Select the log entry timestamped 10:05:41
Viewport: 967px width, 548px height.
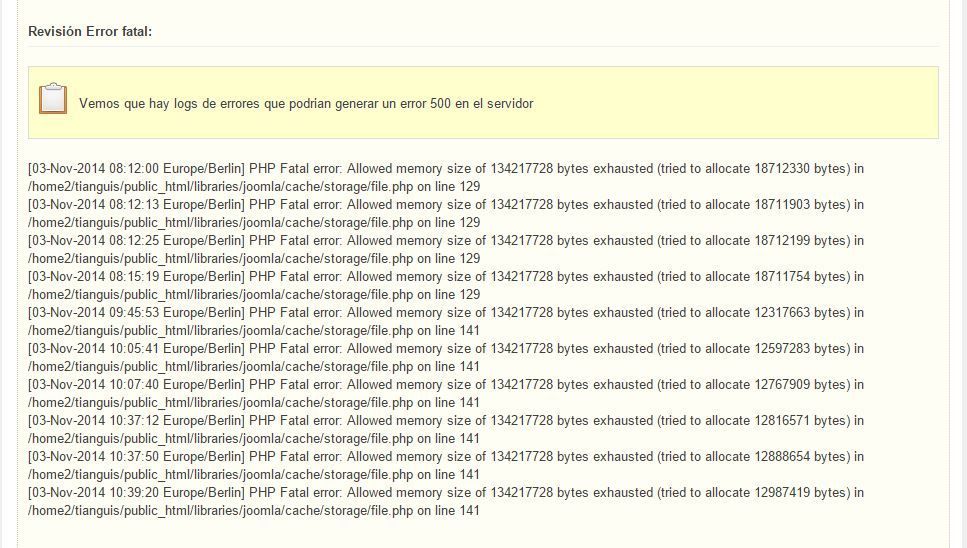(446, 358)
